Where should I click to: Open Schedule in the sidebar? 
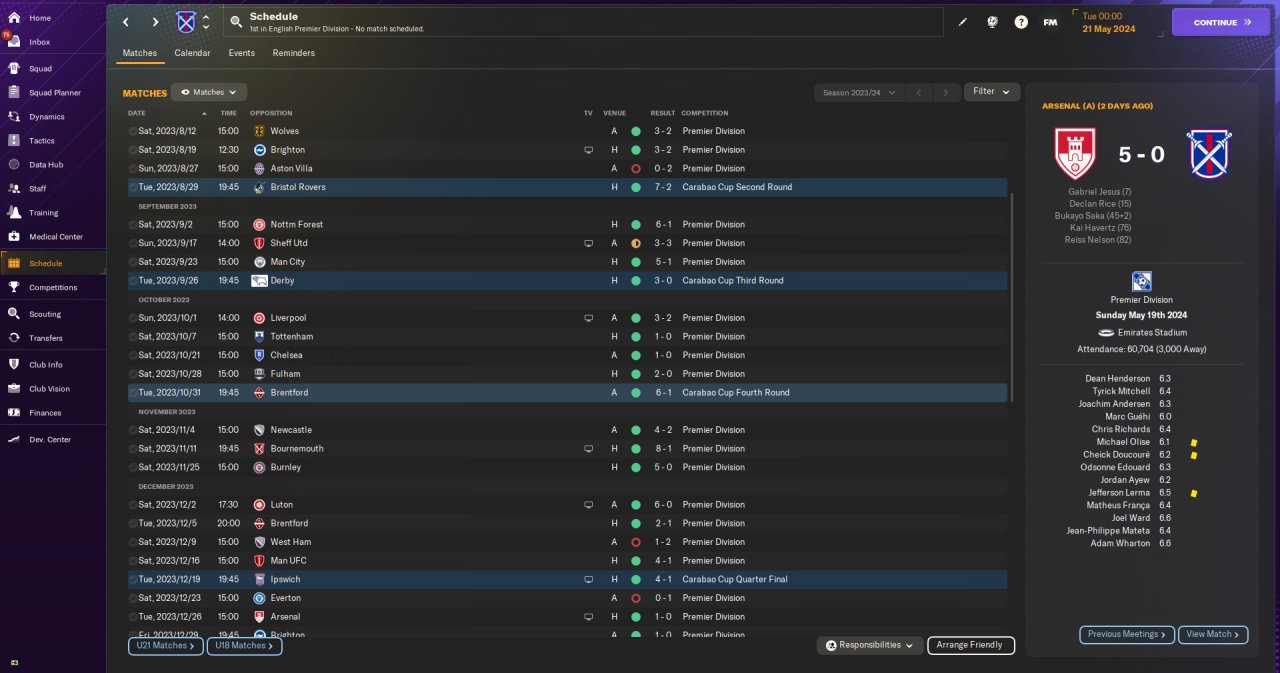click(52, 263)
